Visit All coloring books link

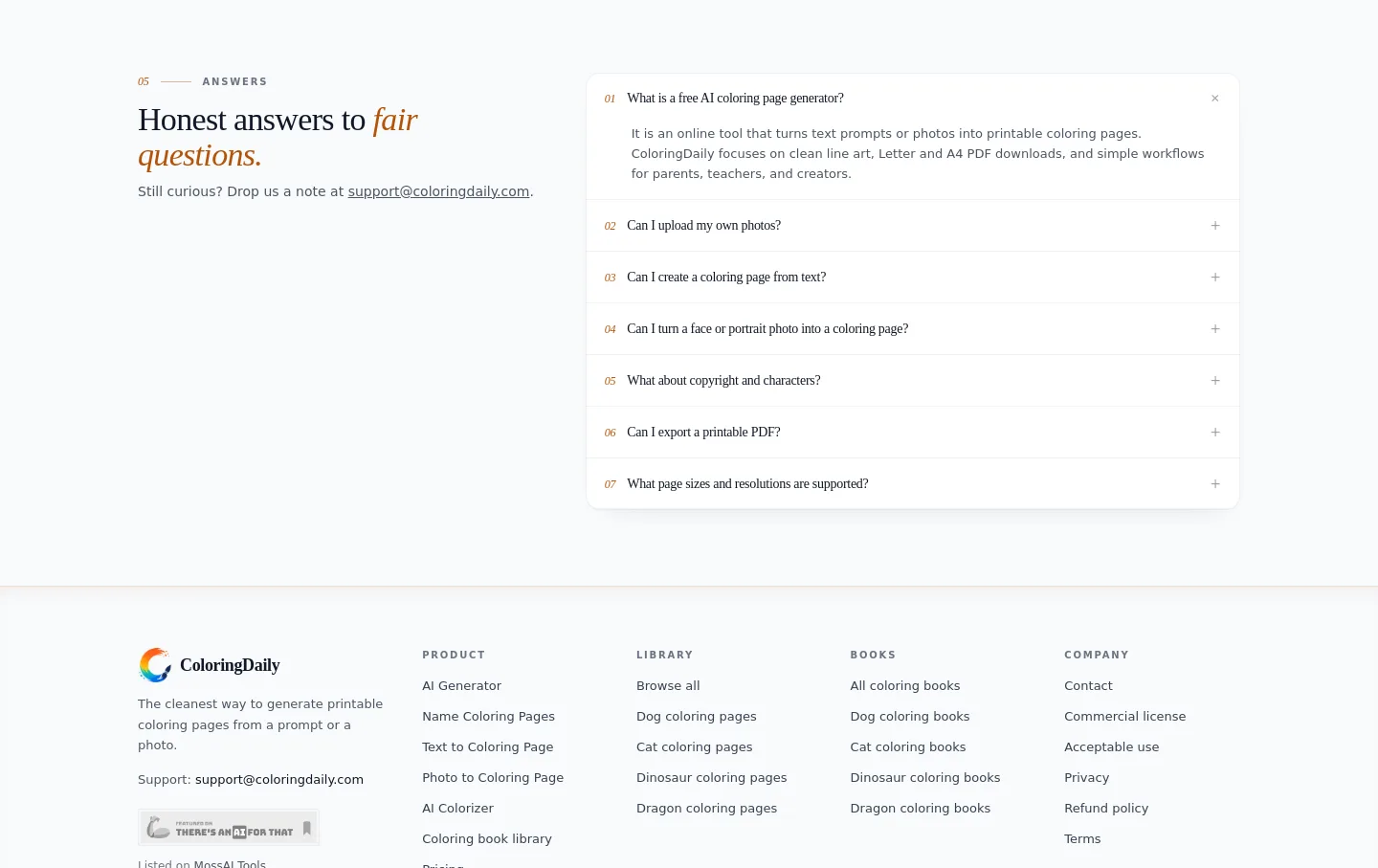[904, 686]
